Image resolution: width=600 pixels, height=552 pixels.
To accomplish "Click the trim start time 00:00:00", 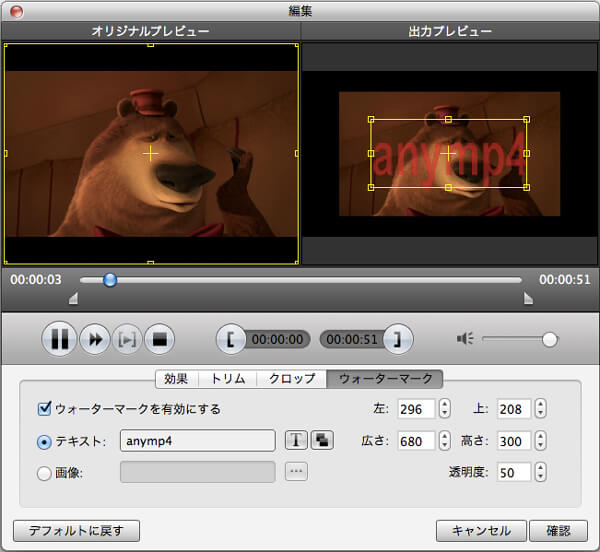I will click(277, 339).
